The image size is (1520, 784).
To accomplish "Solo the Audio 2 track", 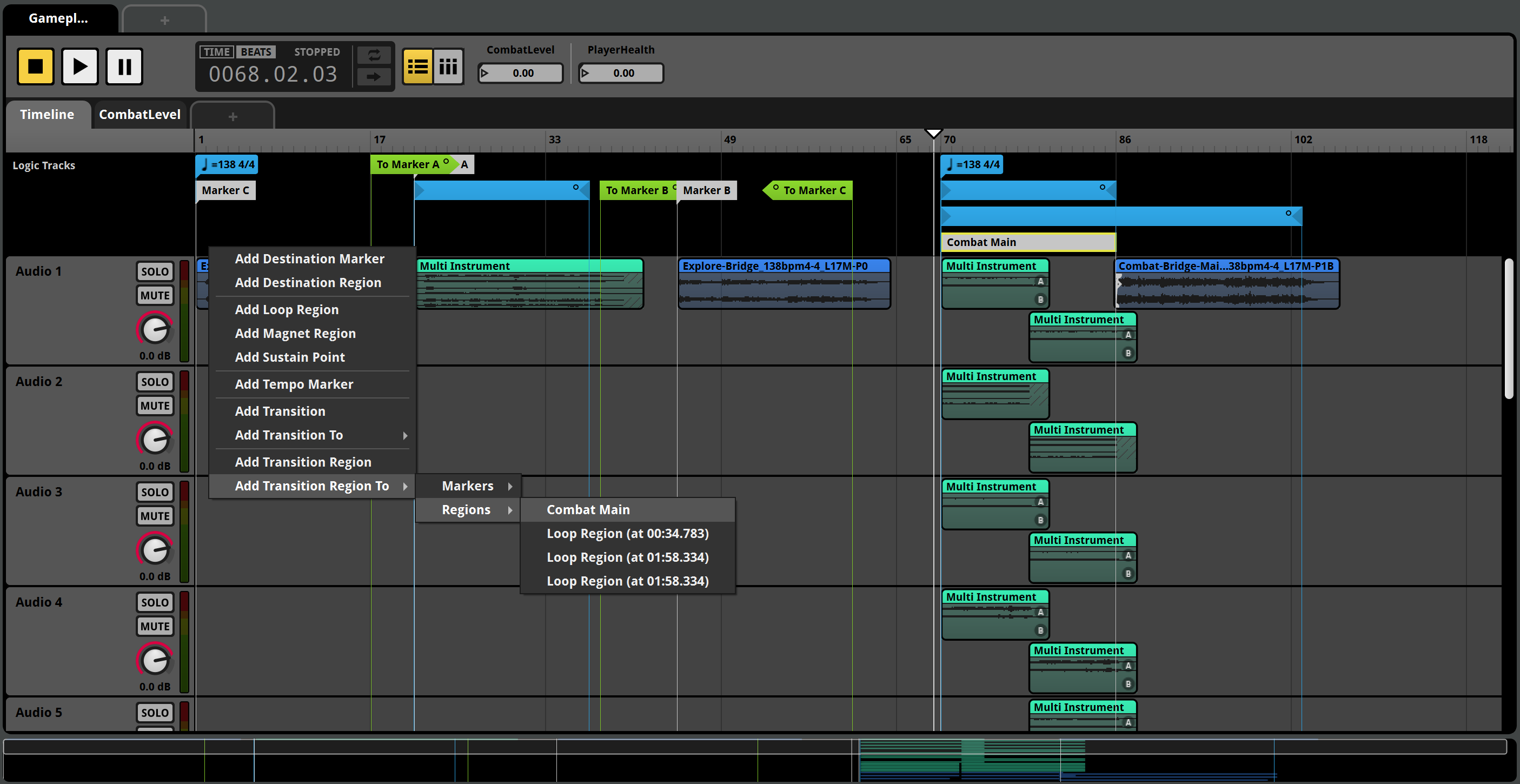I will pos(155,382).
